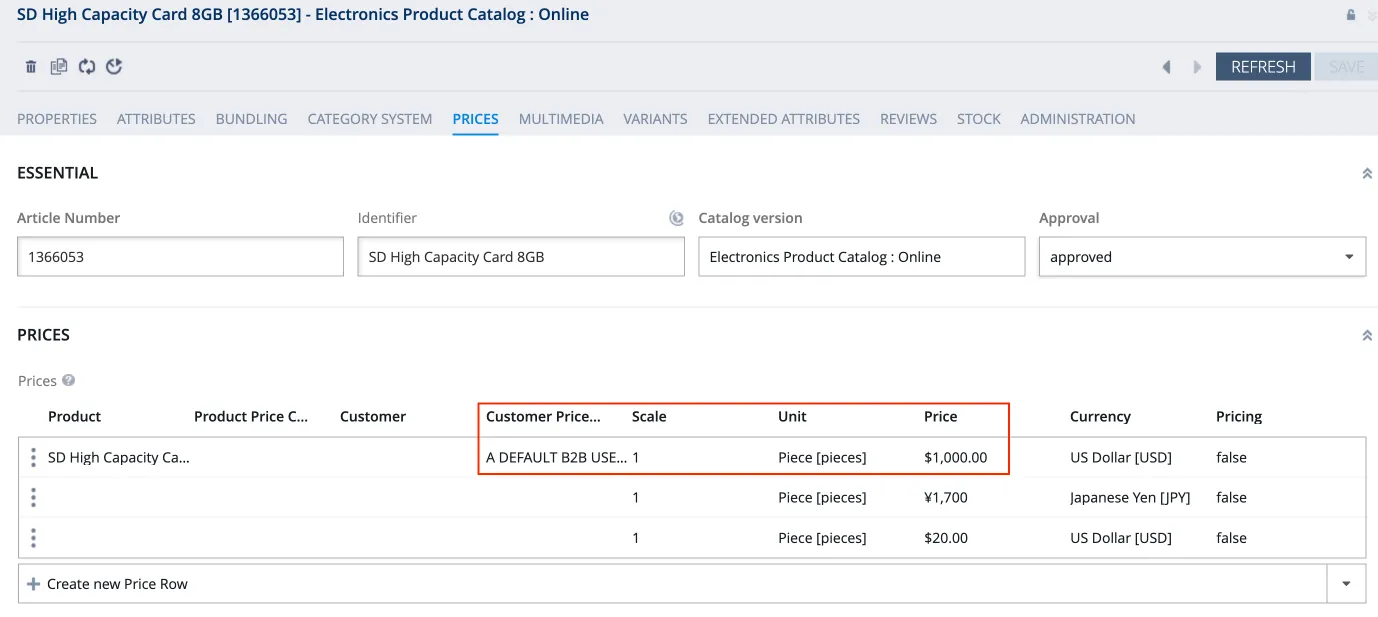Click the Product Price C... column header
The image size is (1378, 617).
point(251,416)
